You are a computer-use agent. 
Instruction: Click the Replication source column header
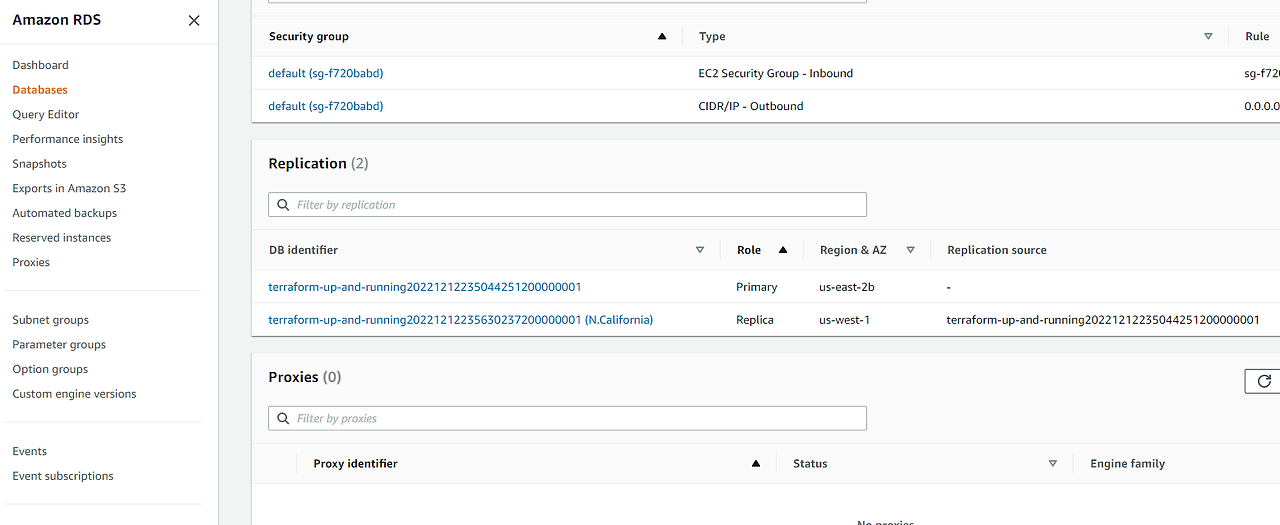997,250
